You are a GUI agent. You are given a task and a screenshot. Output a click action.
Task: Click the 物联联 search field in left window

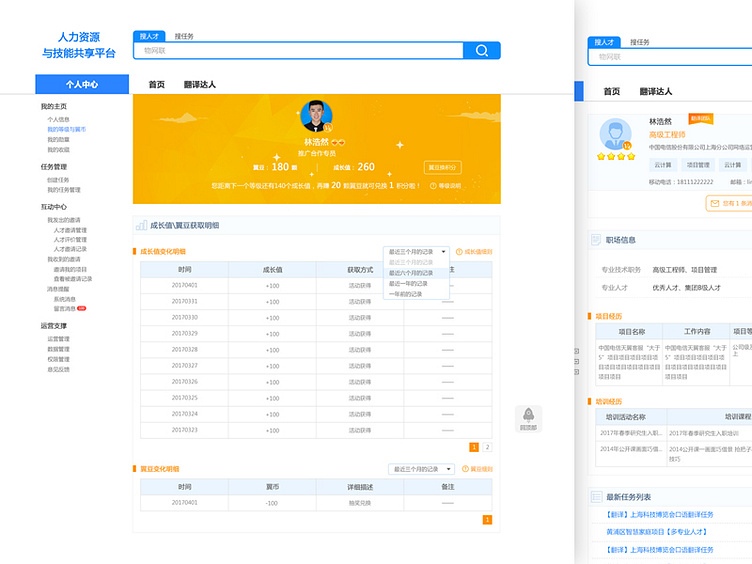click(x=298, y=50)
